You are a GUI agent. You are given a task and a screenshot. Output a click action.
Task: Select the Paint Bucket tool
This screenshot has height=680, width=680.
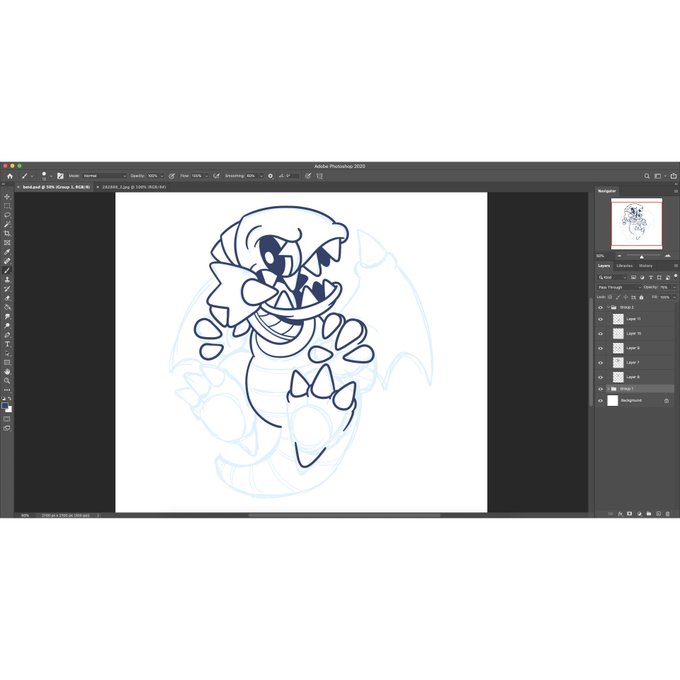[7, 307]
